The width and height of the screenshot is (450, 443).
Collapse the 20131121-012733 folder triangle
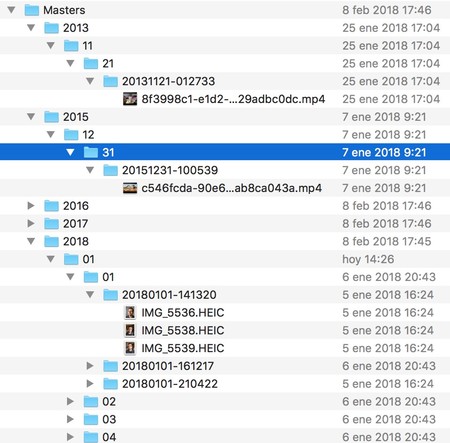90,81
